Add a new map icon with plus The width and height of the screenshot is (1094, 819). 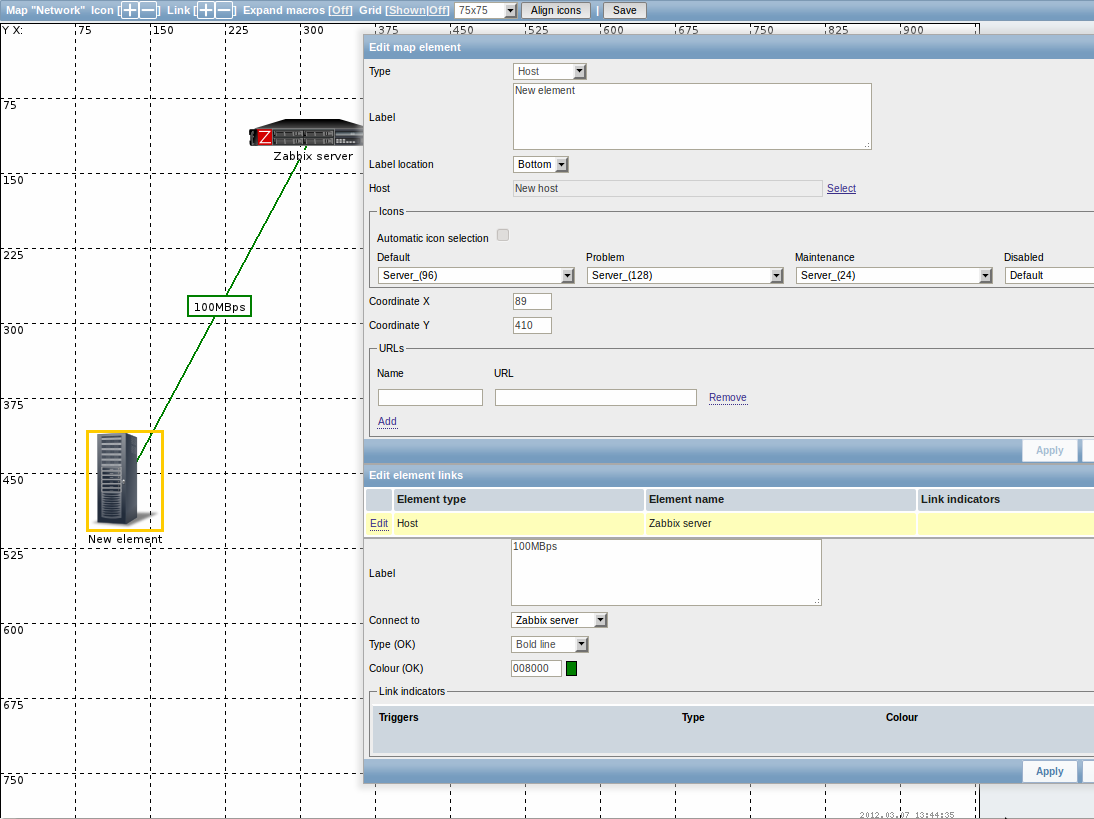pyautogui.click(x=130, y=10)
